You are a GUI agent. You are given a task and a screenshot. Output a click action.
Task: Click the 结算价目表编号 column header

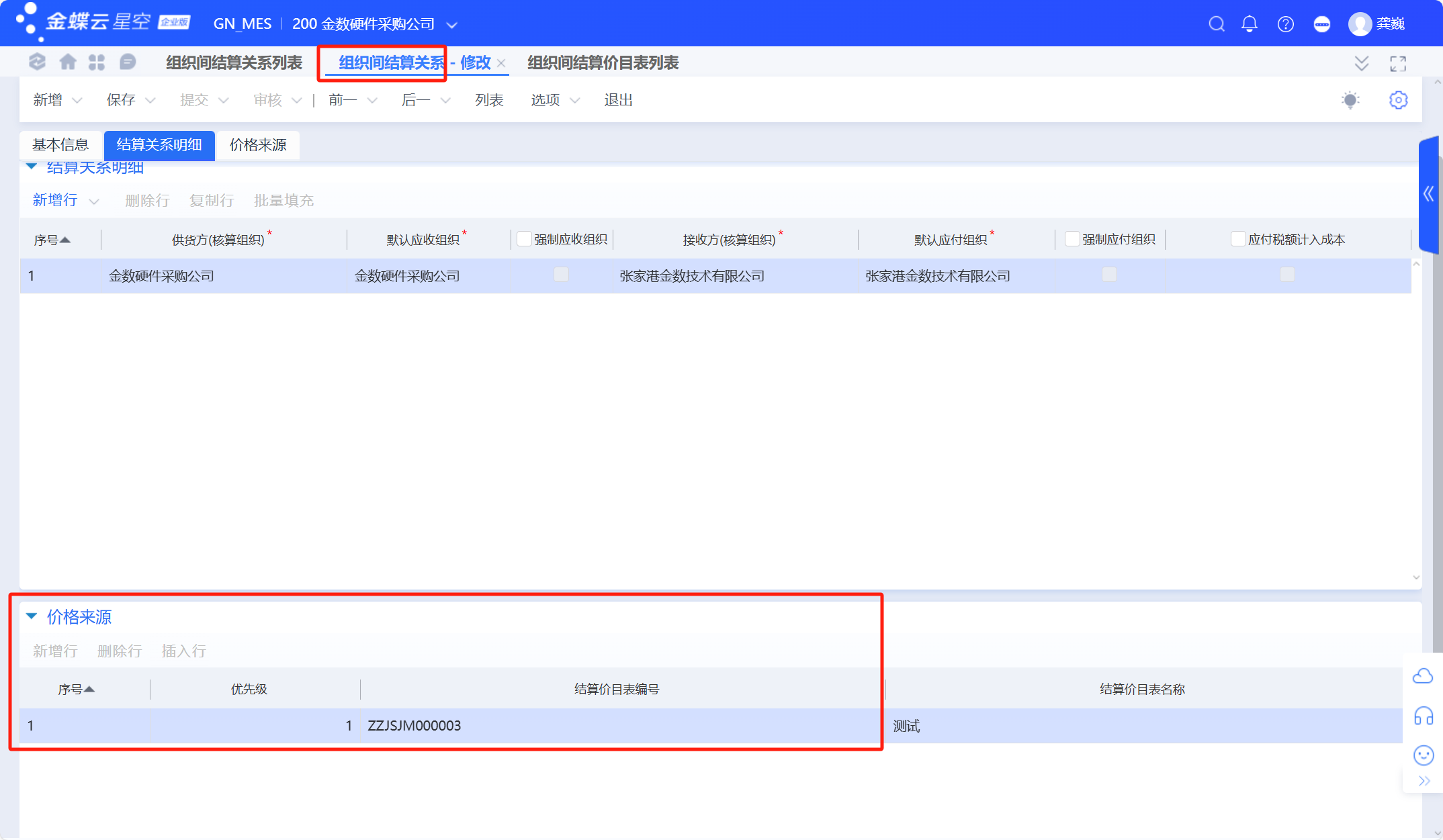[x=617, y=689]
